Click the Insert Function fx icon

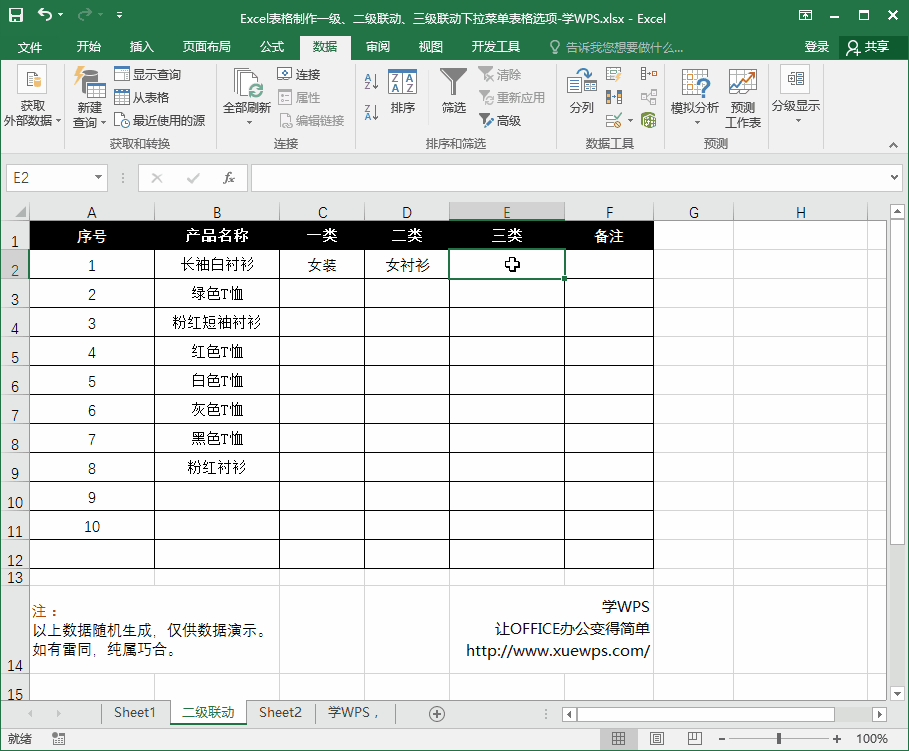pyautogui.click(x=229, y=177)
